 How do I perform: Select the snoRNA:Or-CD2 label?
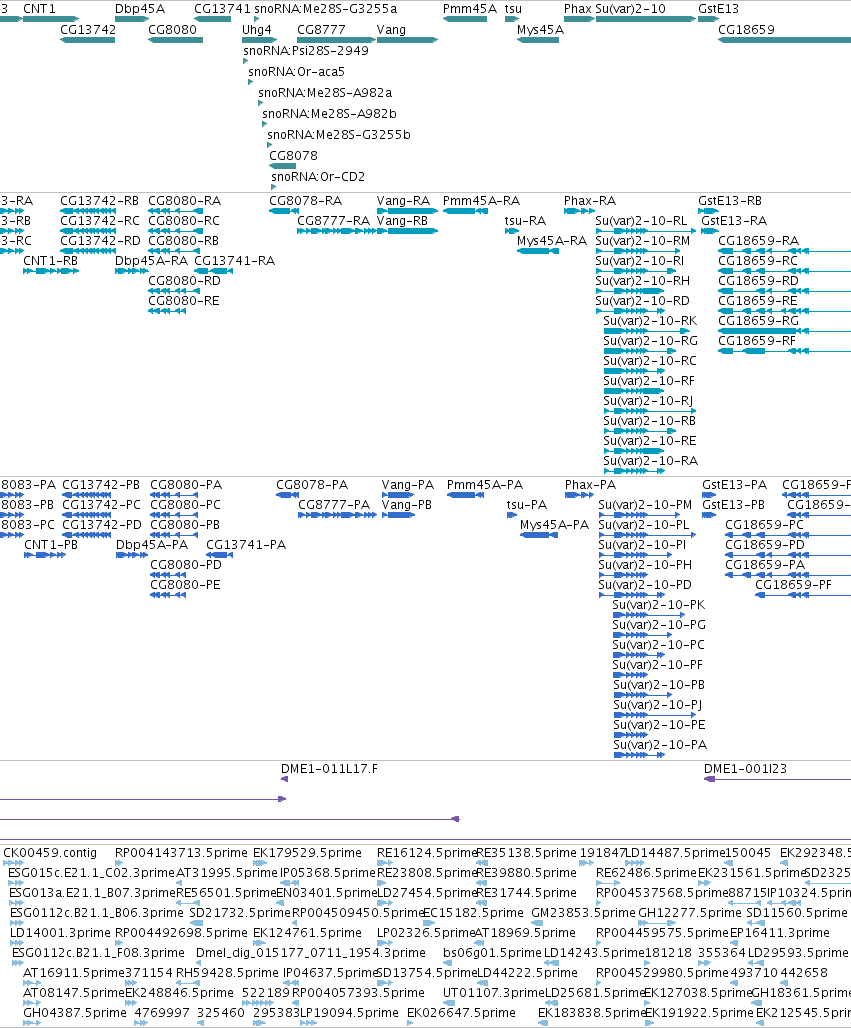318,176
